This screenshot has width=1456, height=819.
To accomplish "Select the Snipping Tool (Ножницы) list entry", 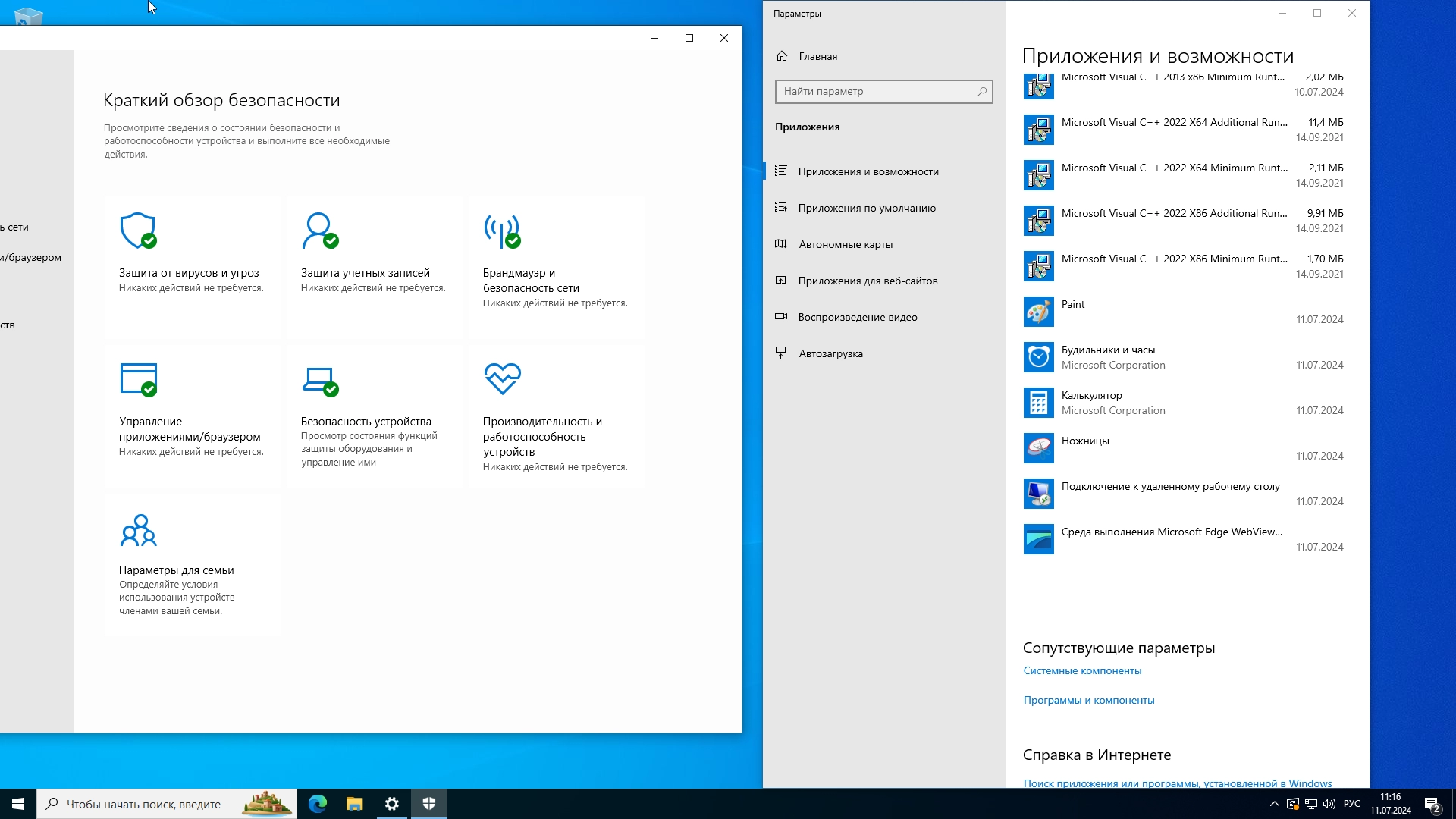I will coord(1181,448).
